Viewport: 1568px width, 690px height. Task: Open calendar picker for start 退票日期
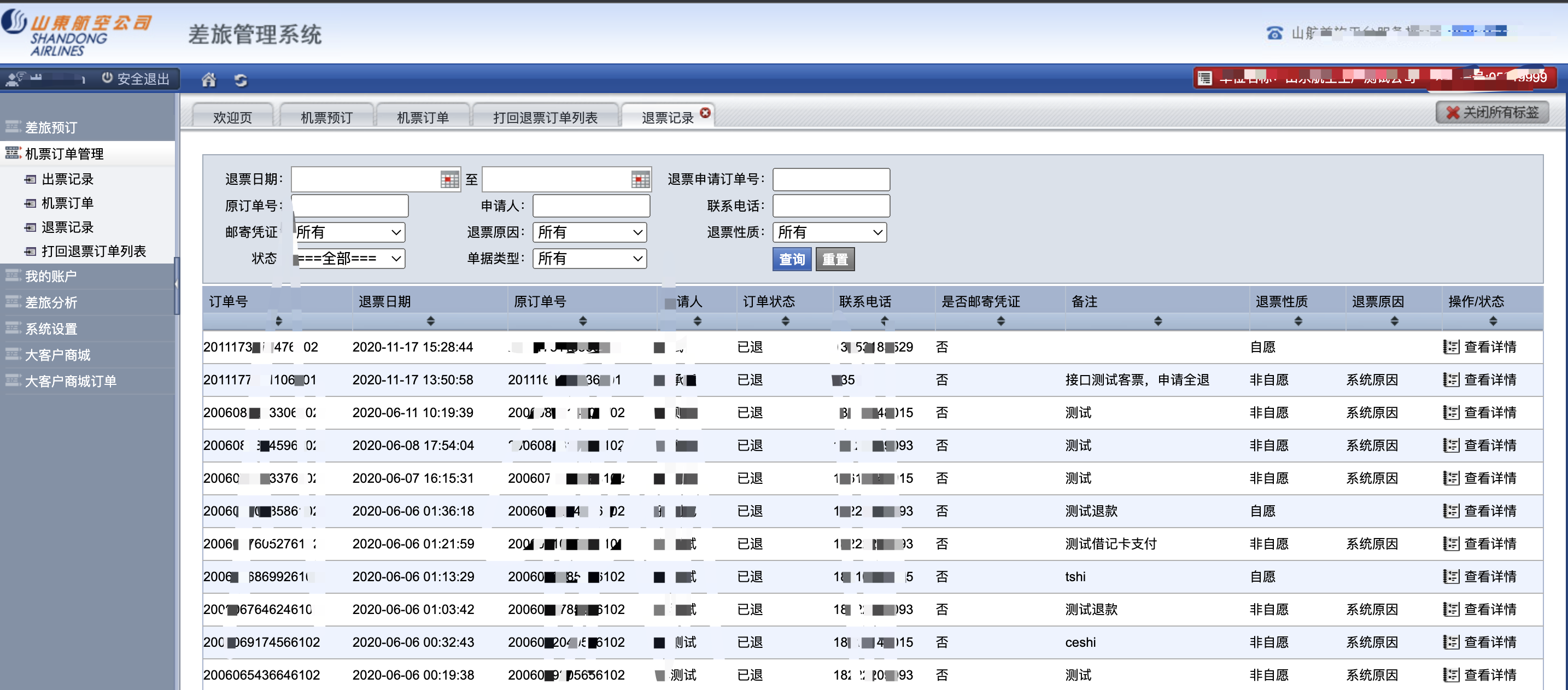449,179
